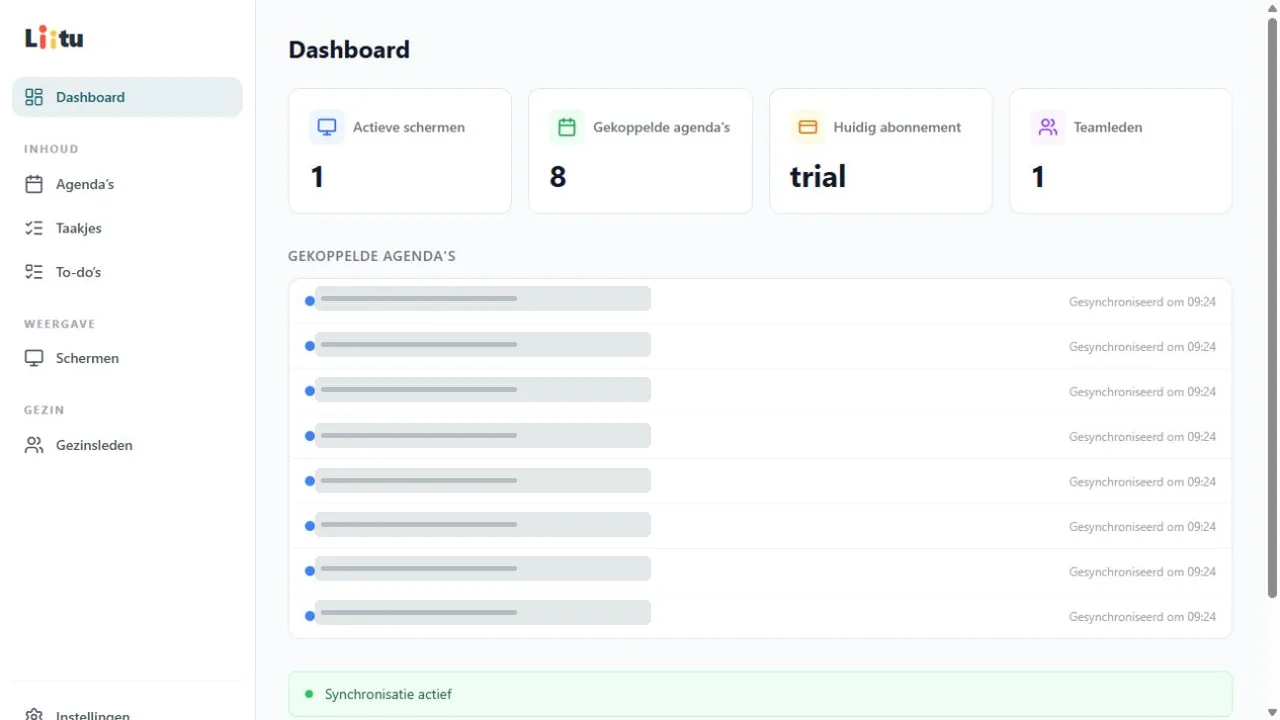Go to the Taakjes page
The width and height of the screenshot is (1280, 720).
point(127,228)
